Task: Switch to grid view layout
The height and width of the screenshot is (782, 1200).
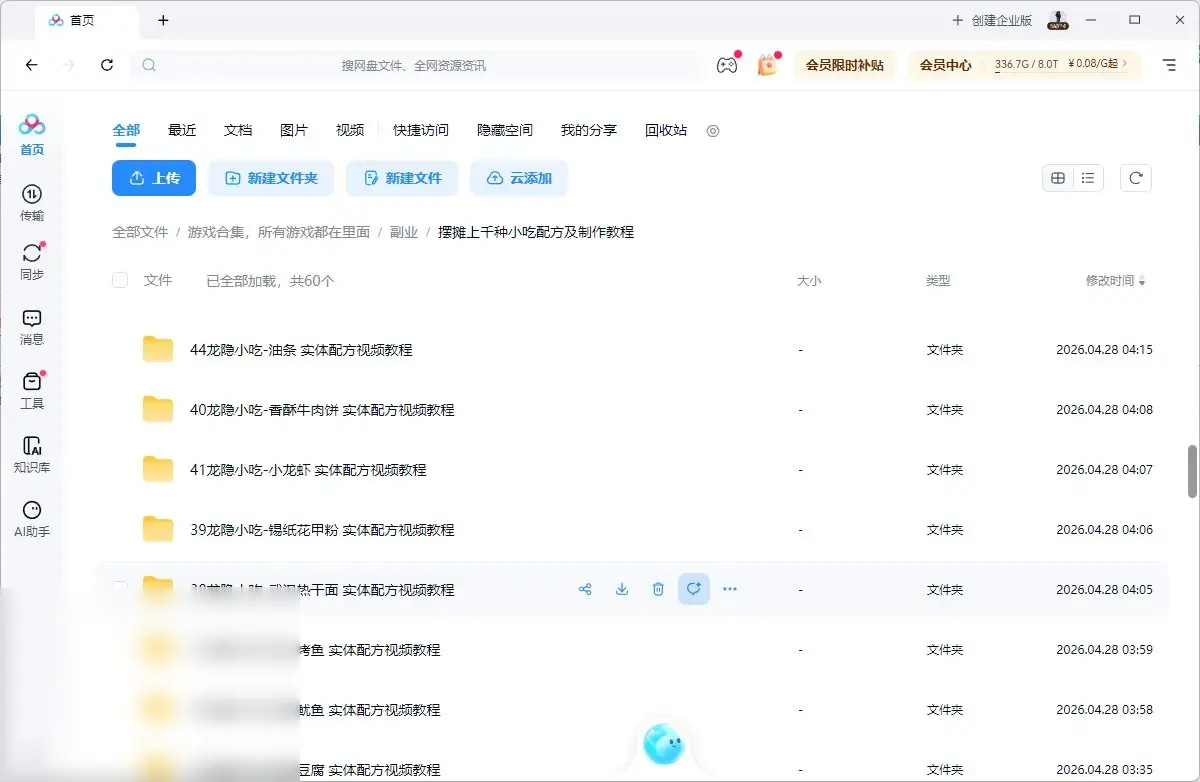Action: [x=1058, y=177]
